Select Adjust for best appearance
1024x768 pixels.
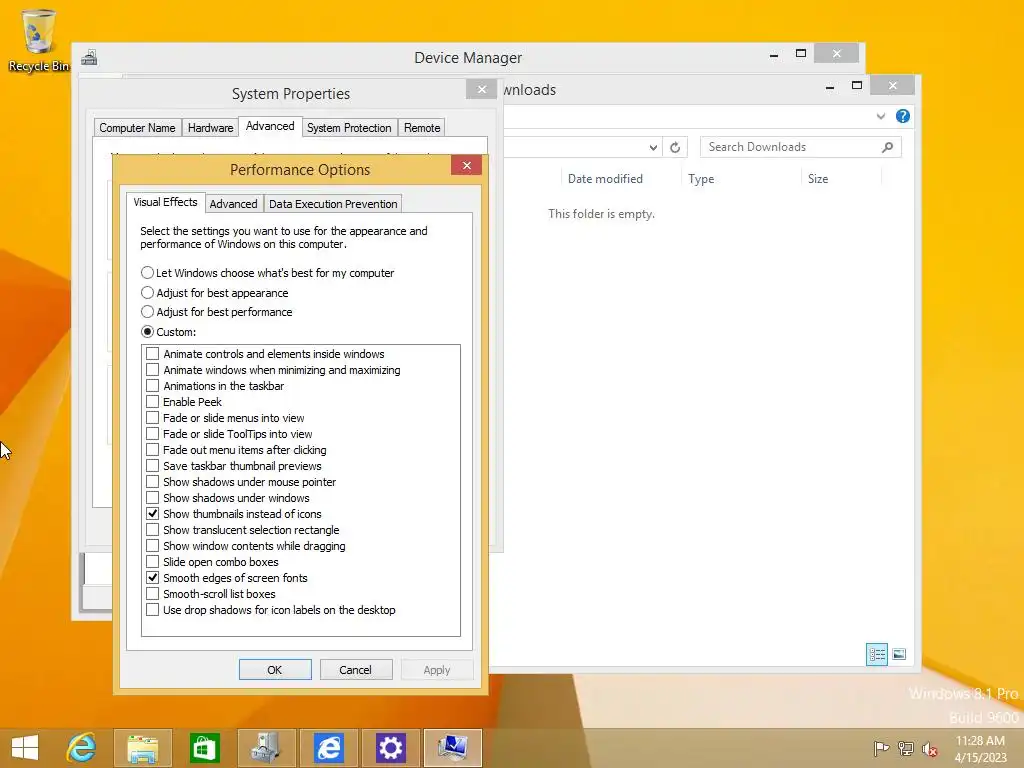tap(214, 293)
